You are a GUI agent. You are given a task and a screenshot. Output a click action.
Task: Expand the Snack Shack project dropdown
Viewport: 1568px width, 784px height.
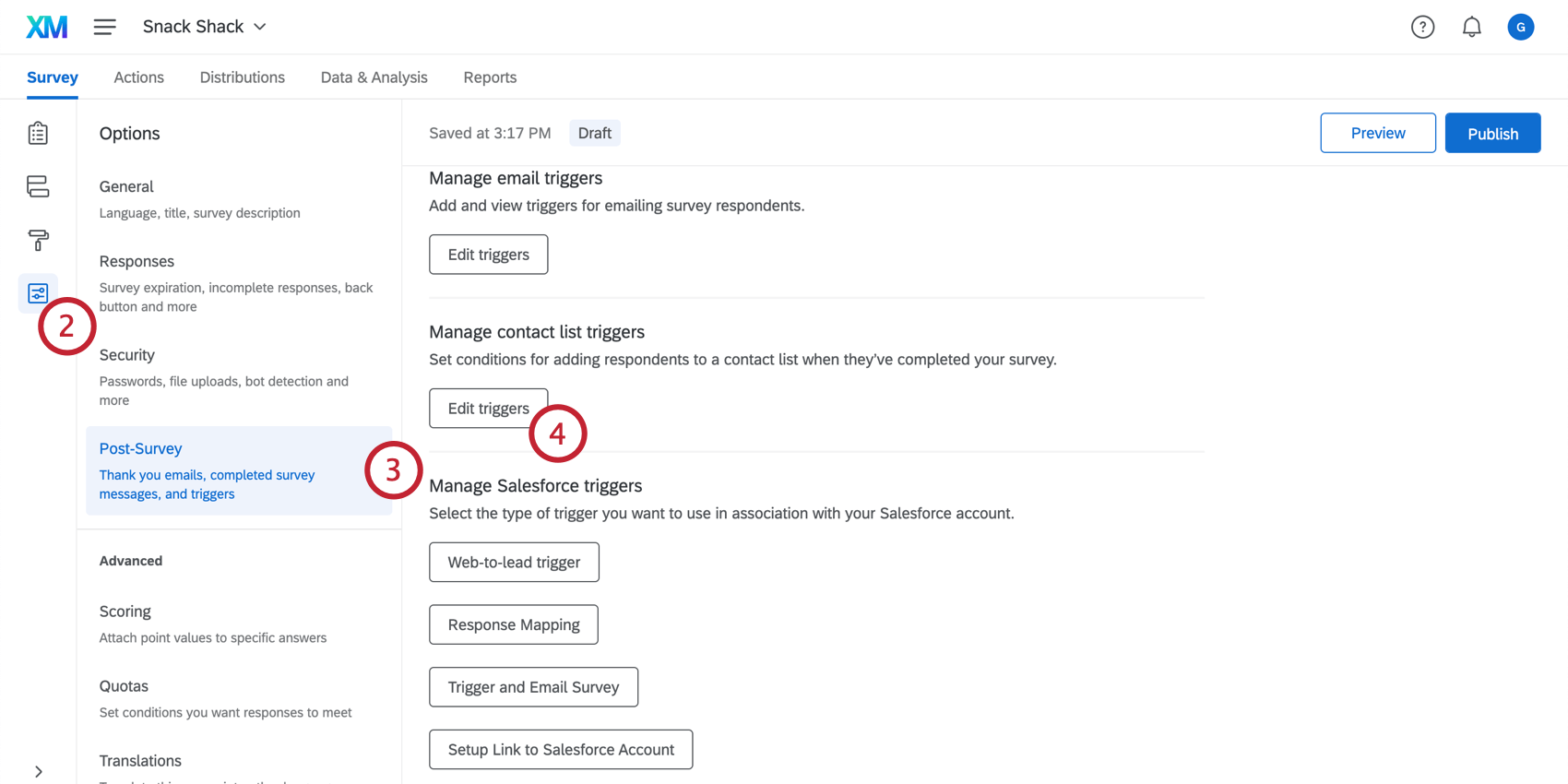pos(204,26)
